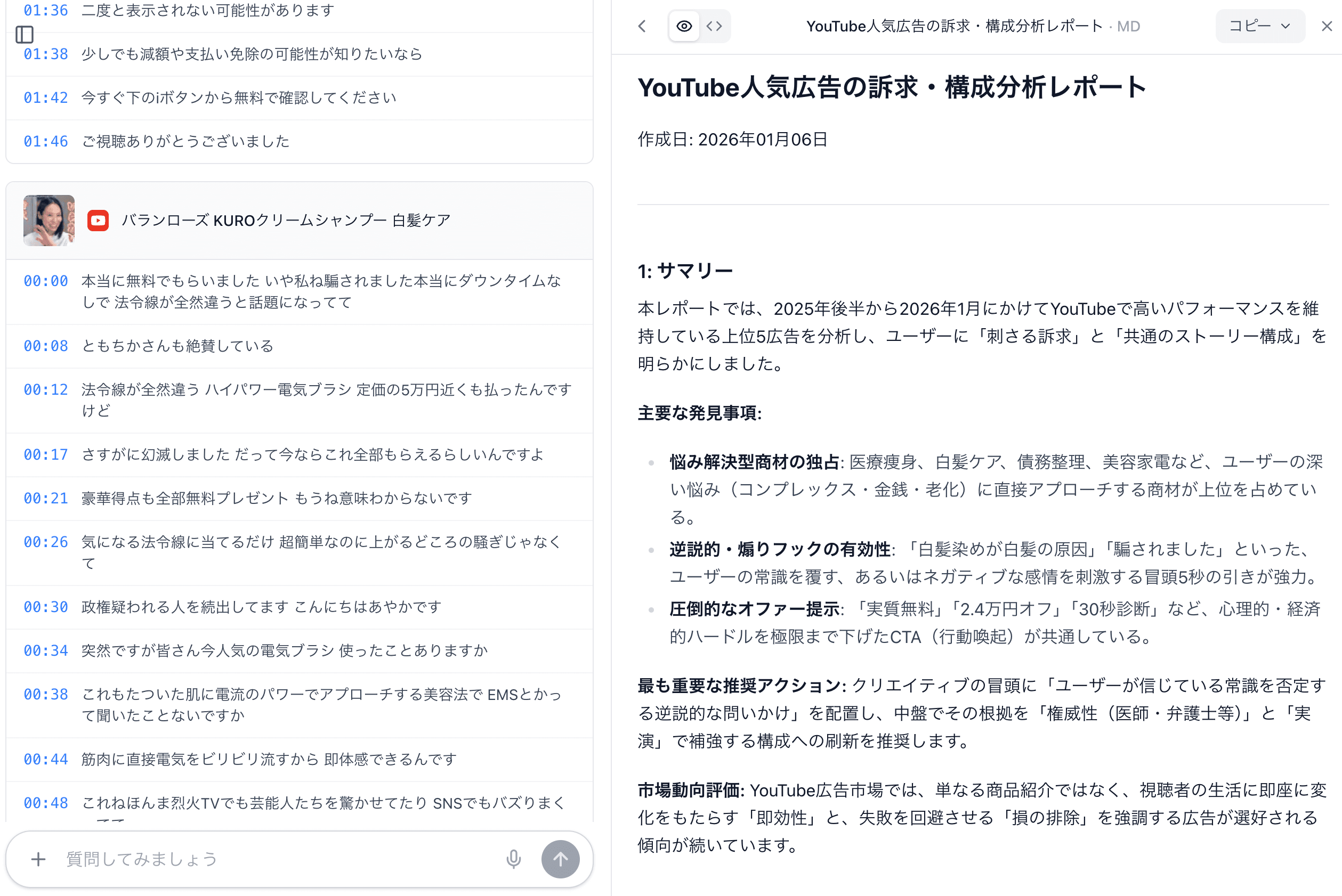Click the 圧倒的なオファー提示 bullet label
This screenshot has height=896, width=1342.
755,610
